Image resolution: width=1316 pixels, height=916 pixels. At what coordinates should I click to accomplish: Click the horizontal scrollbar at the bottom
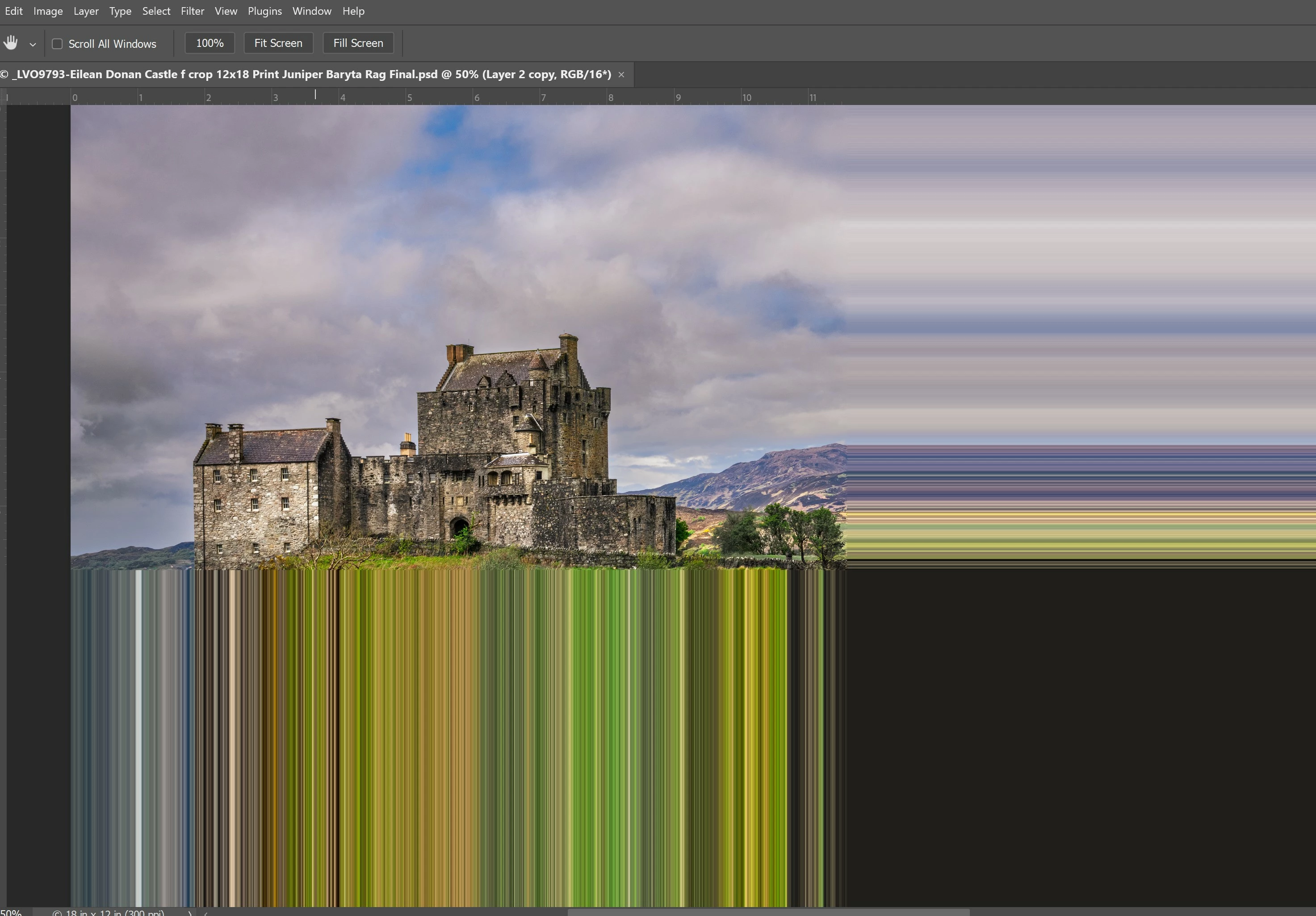point(768,912)
